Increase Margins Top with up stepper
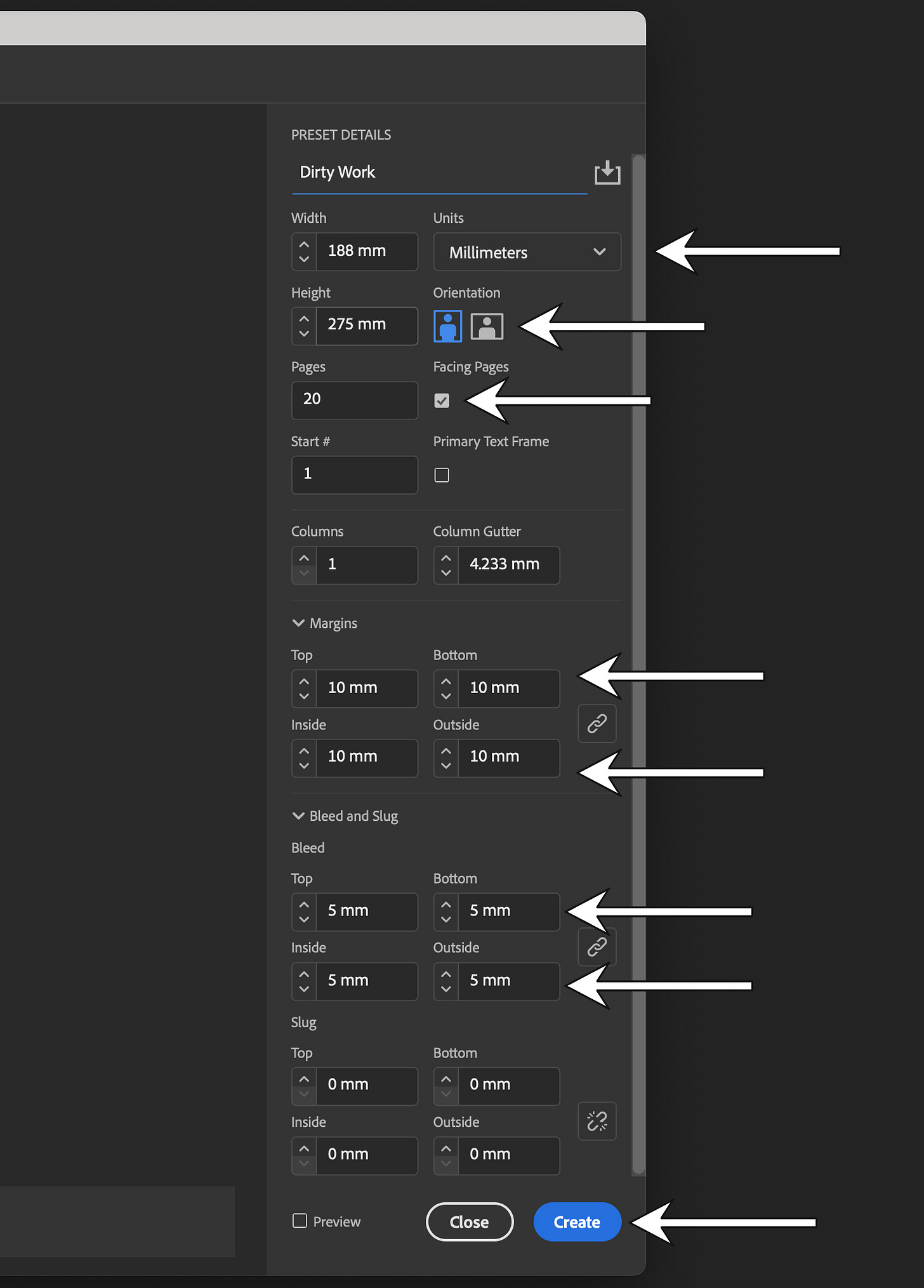 click(x=304, y=681)
